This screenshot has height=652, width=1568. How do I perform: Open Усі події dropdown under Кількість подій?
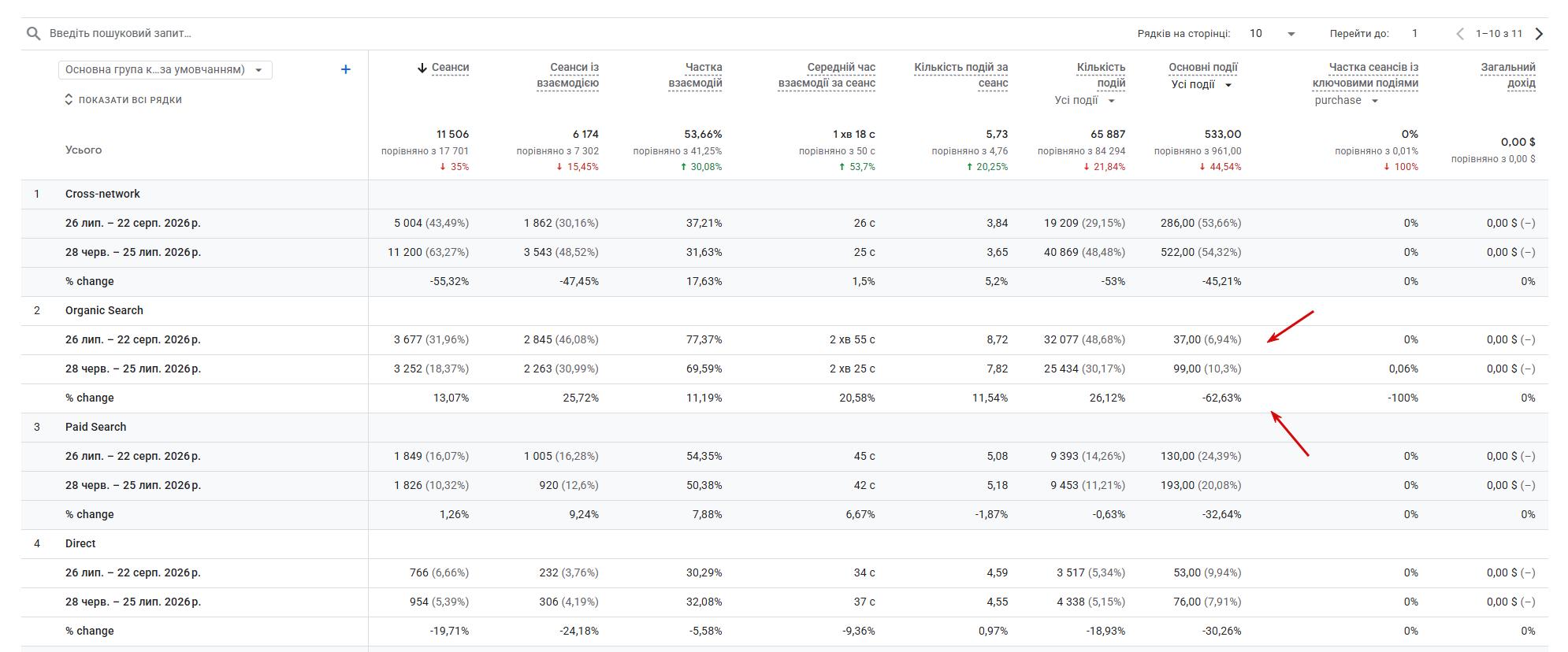(x=1084, y=100)
